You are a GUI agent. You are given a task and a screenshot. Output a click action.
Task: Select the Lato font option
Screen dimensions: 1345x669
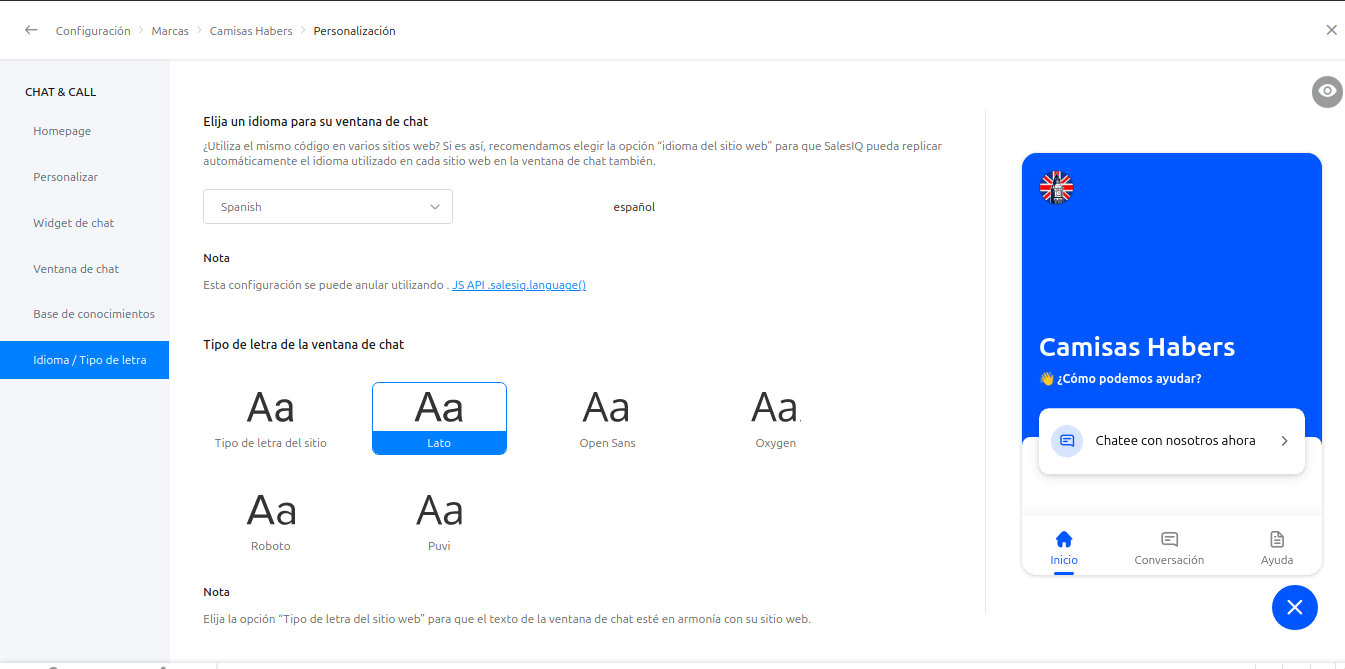tap(439, 418)
